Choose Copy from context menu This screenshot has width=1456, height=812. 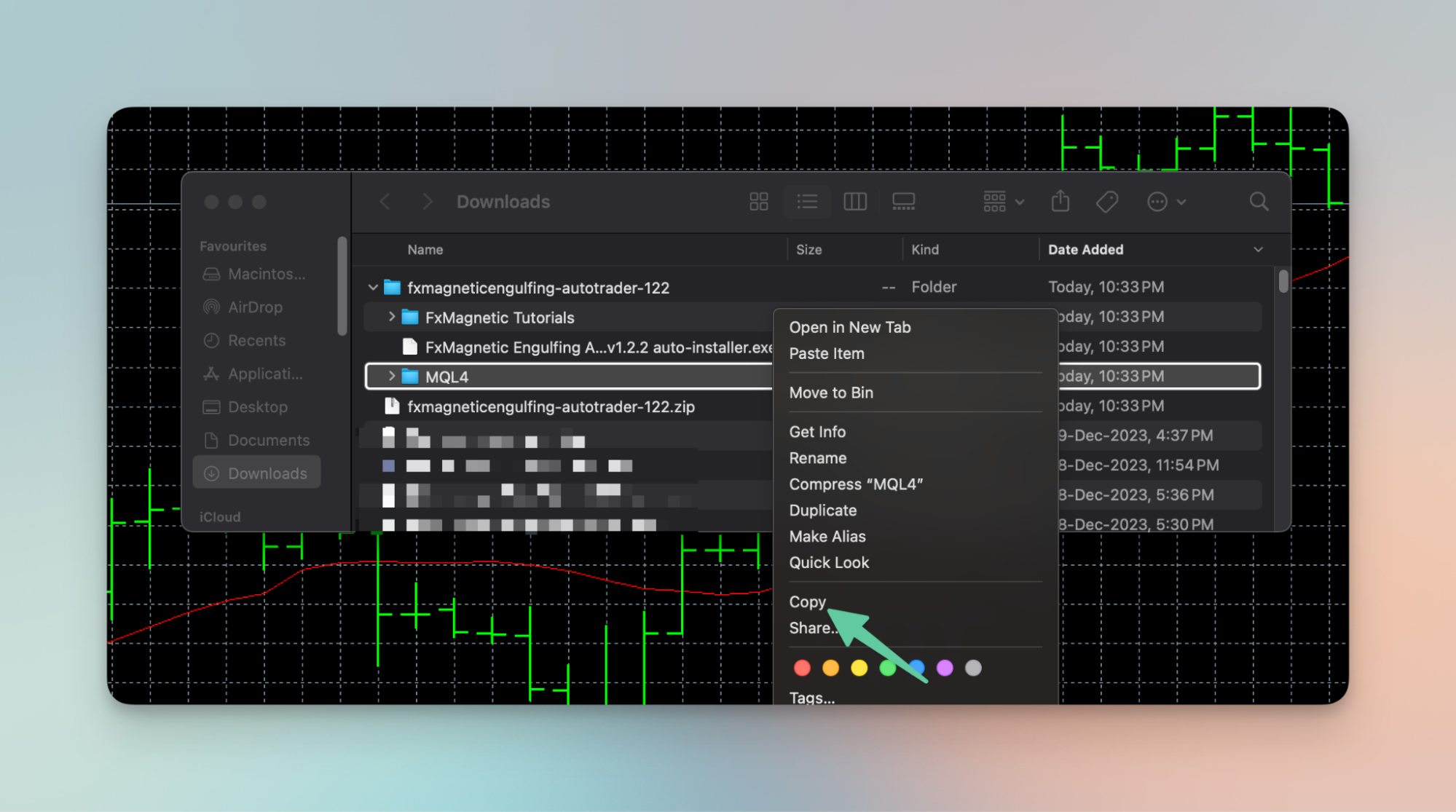coord(807,602)
